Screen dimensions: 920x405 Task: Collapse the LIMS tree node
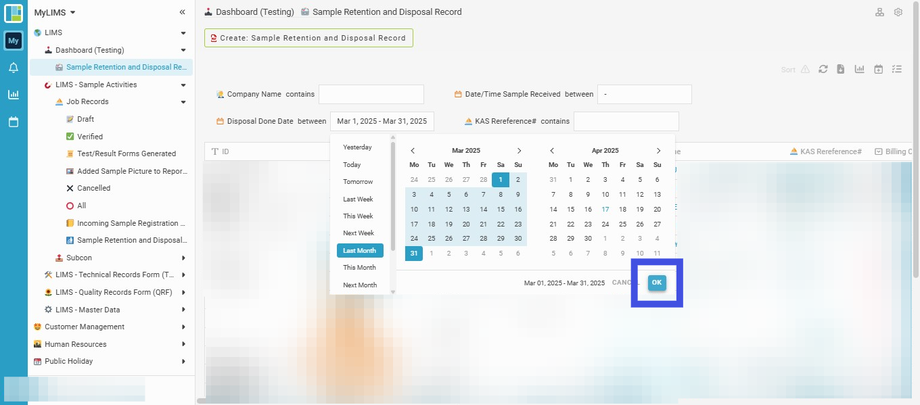[x=183, y=33]
